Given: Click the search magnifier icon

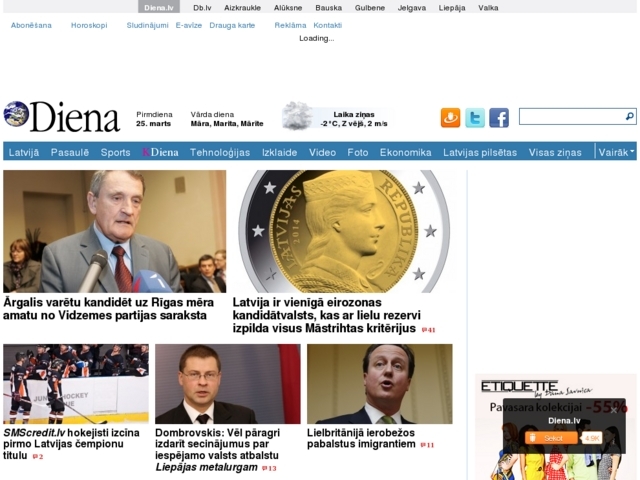Looking at the screenshot, I should 629,117.
